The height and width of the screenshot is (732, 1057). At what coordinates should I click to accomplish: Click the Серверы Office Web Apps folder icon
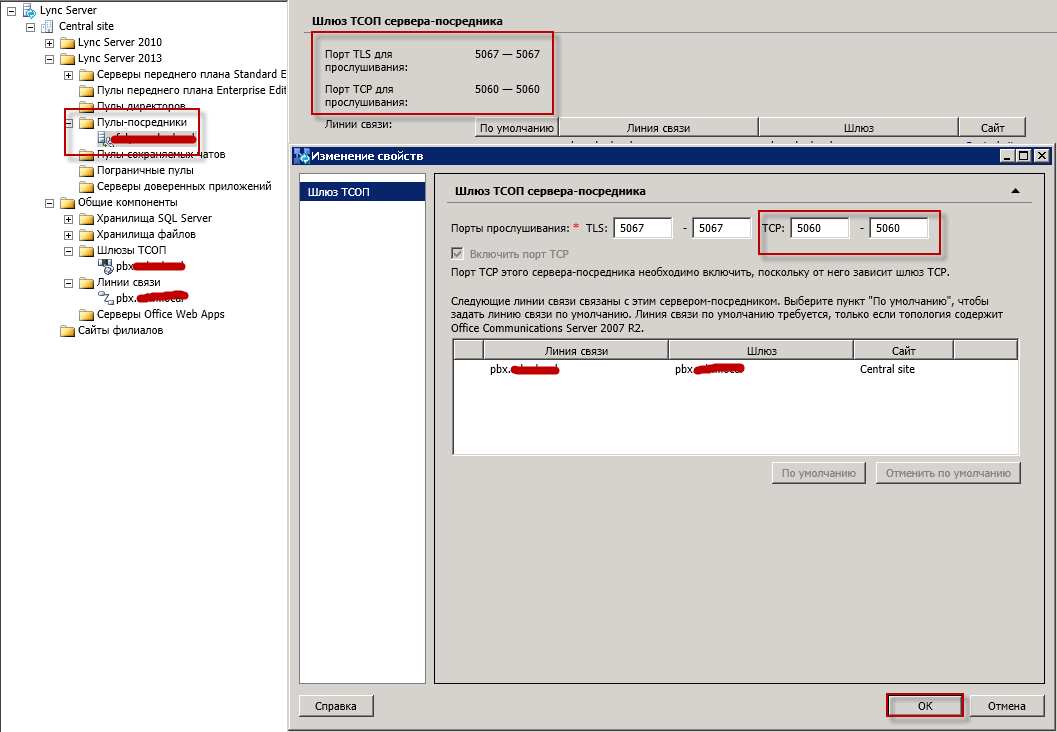86,314
